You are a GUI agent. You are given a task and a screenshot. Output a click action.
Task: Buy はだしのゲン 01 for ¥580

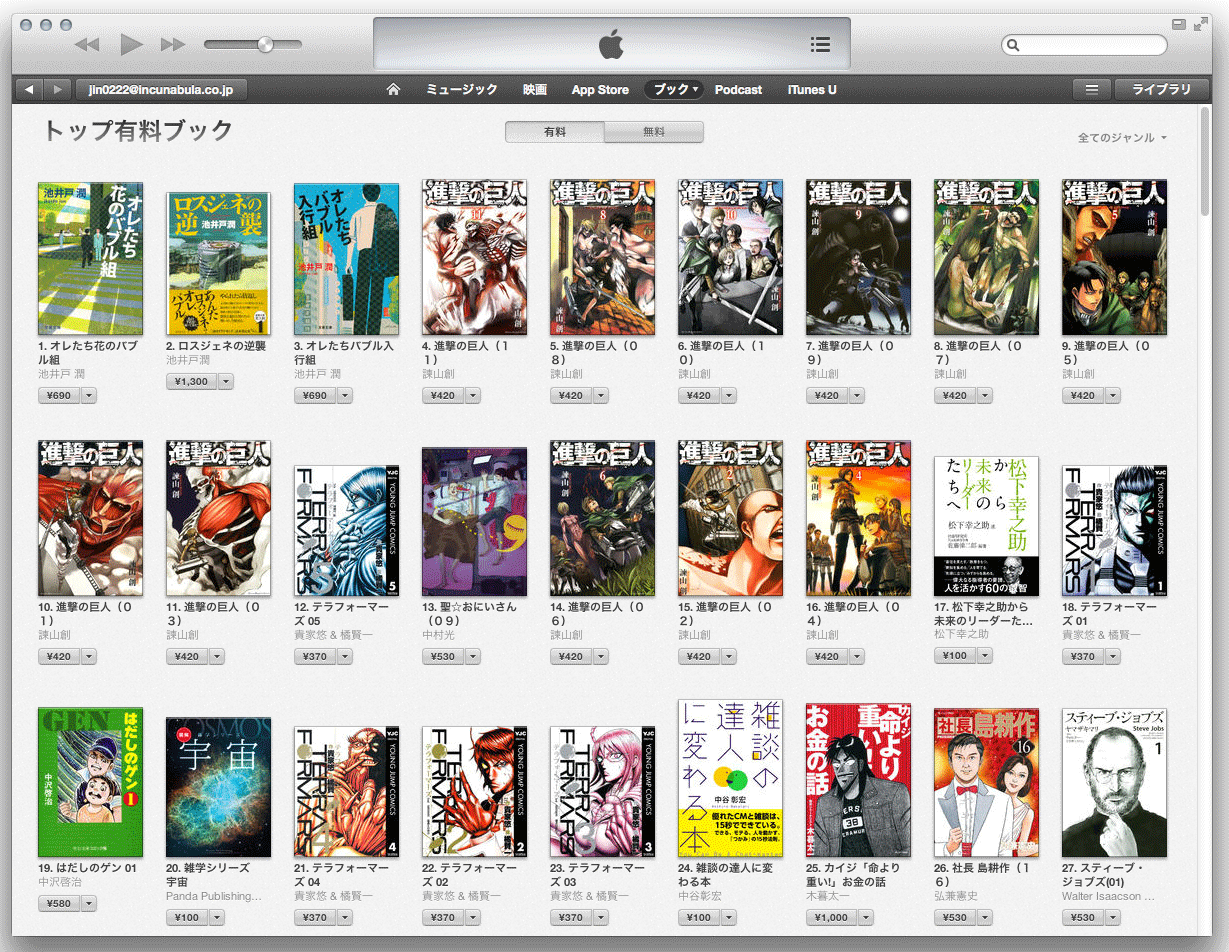(x=59, y=903)
